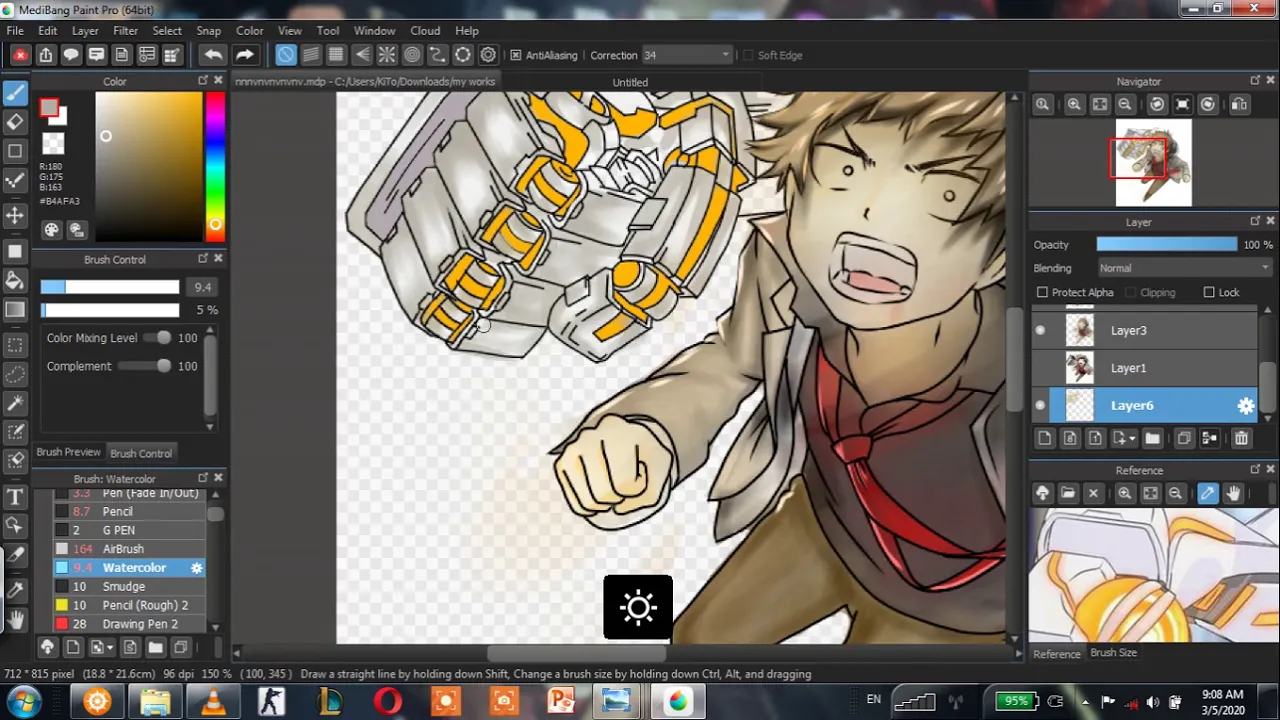Enable circle snap
The image size is (1280, 720).
(412, 55)
